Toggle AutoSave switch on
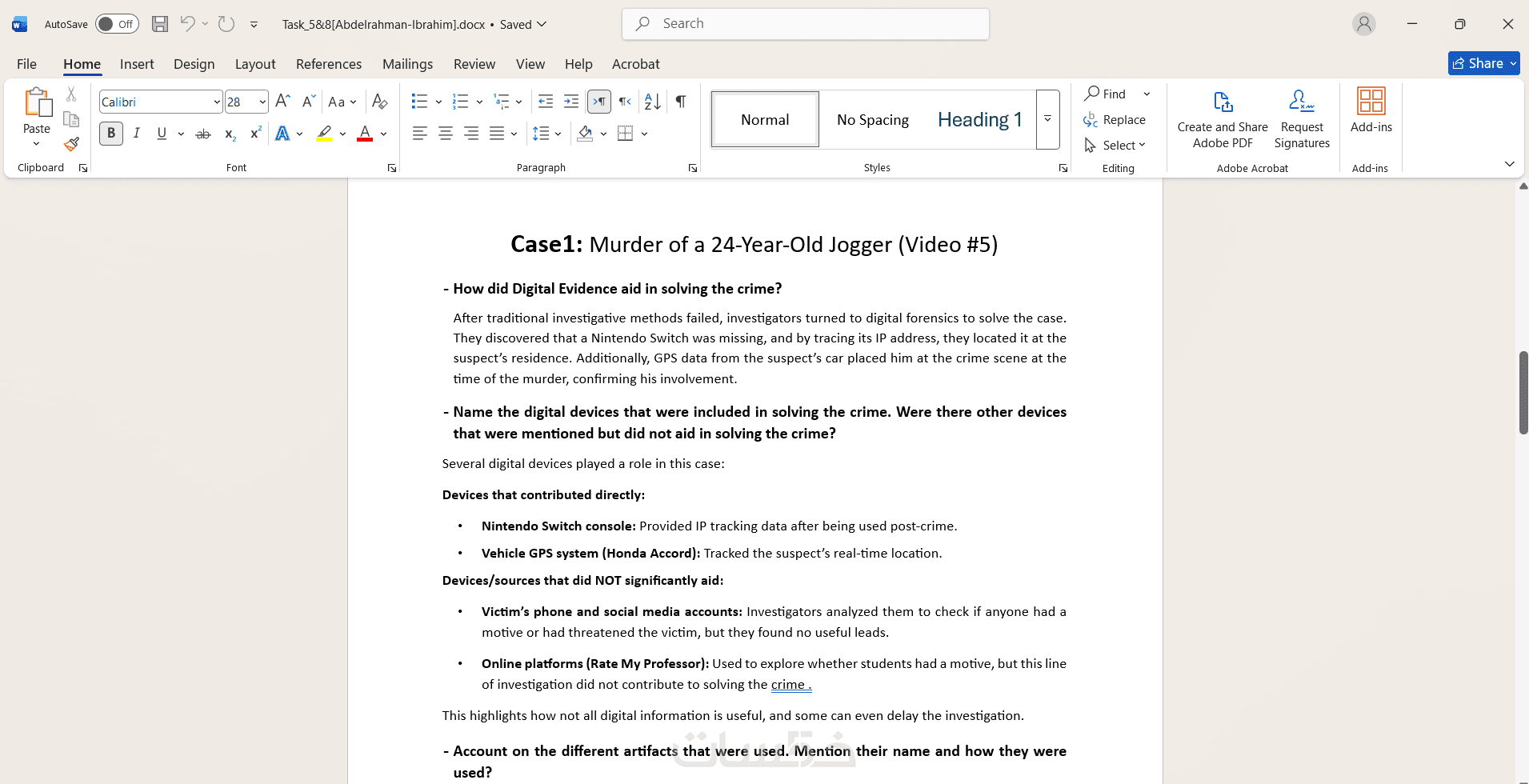The height and width of the screenshot is (784, 1529). pyautogui.click(x=117, y=24)
